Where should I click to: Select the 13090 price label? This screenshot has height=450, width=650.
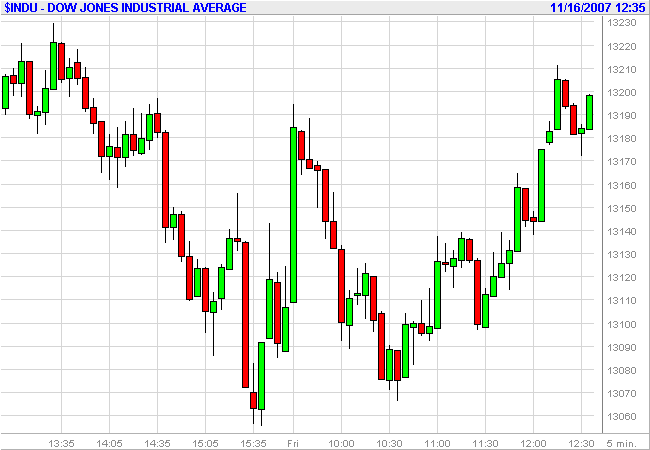621,347
